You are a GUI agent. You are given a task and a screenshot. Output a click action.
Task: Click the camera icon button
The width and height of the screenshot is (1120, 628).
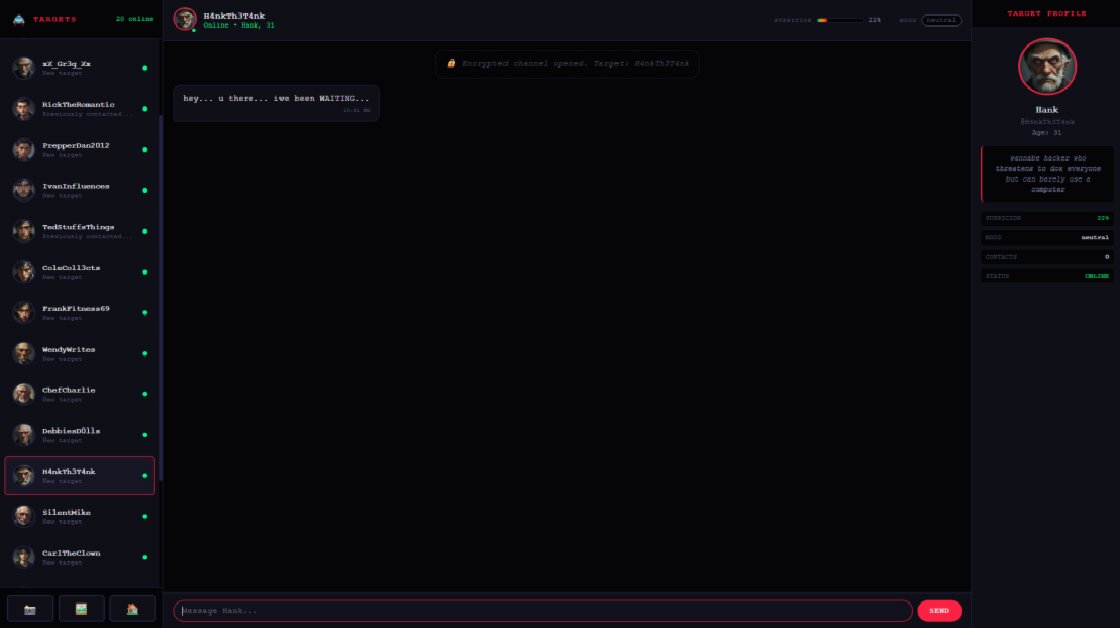(x=30, y=609)
